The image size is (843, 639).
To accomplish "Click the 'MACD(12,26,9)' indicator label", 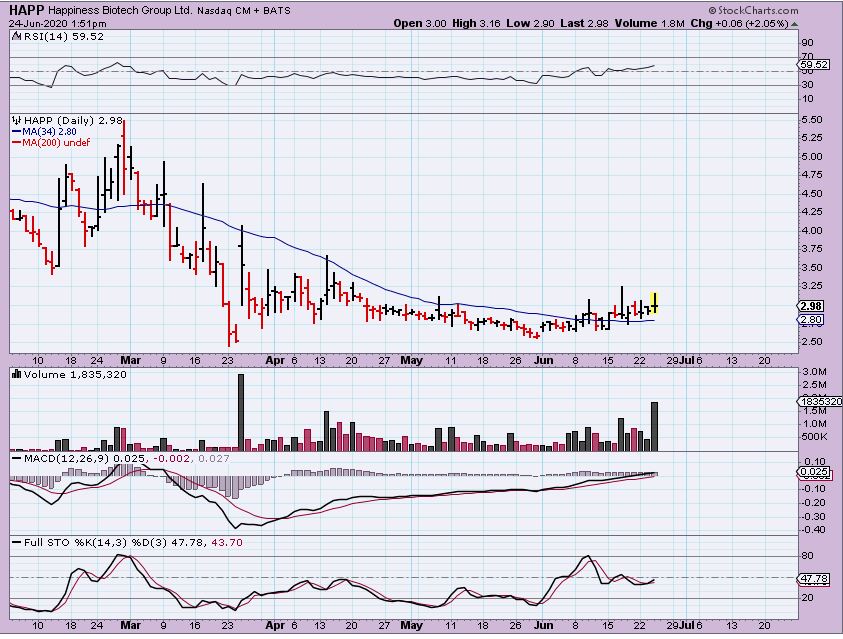I will (66, 458).
